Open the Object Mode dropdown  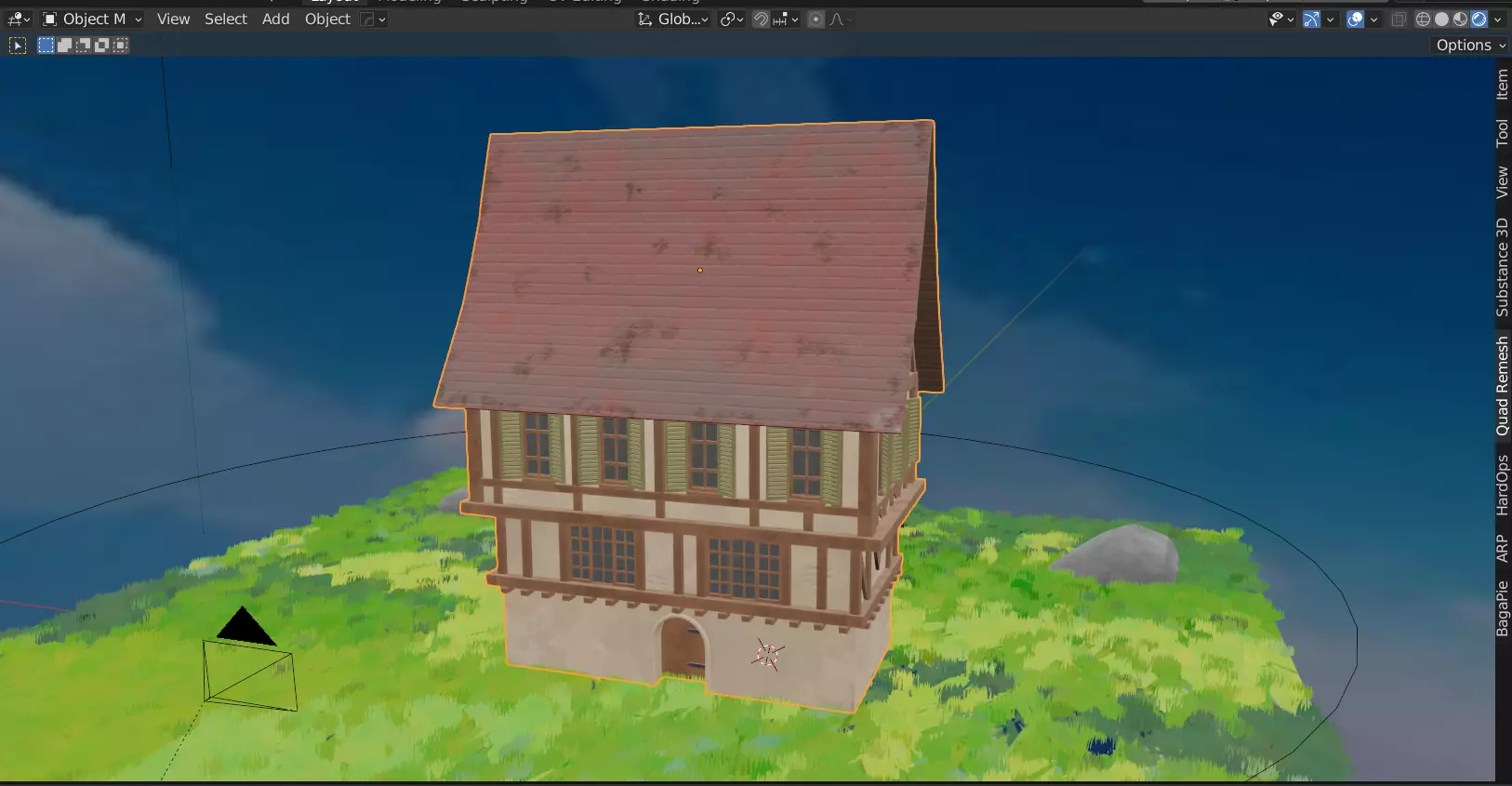click(92, 19)
